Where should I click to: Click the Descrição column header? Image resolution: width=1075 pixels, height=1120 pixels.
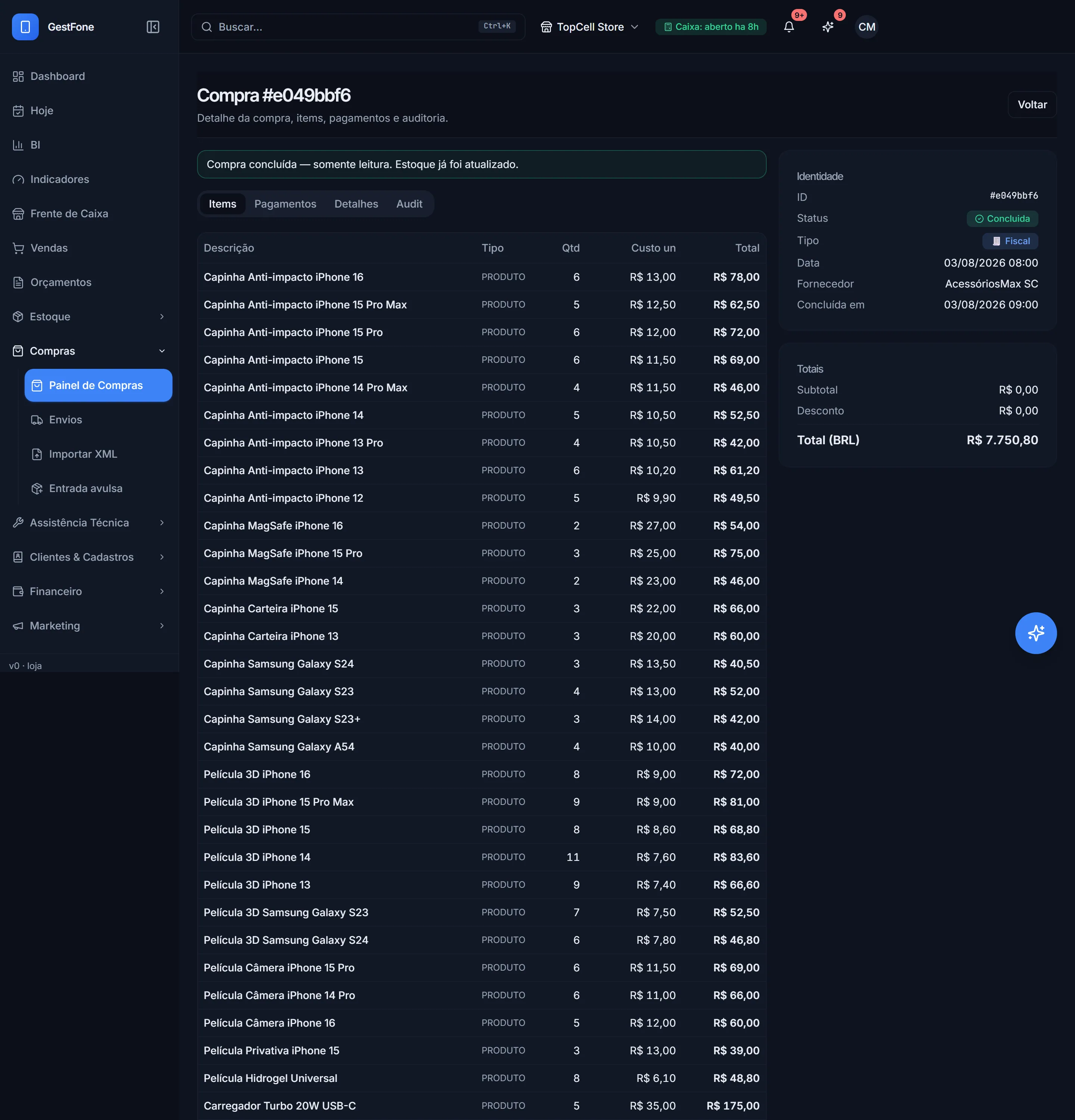(x=228, y=248)
